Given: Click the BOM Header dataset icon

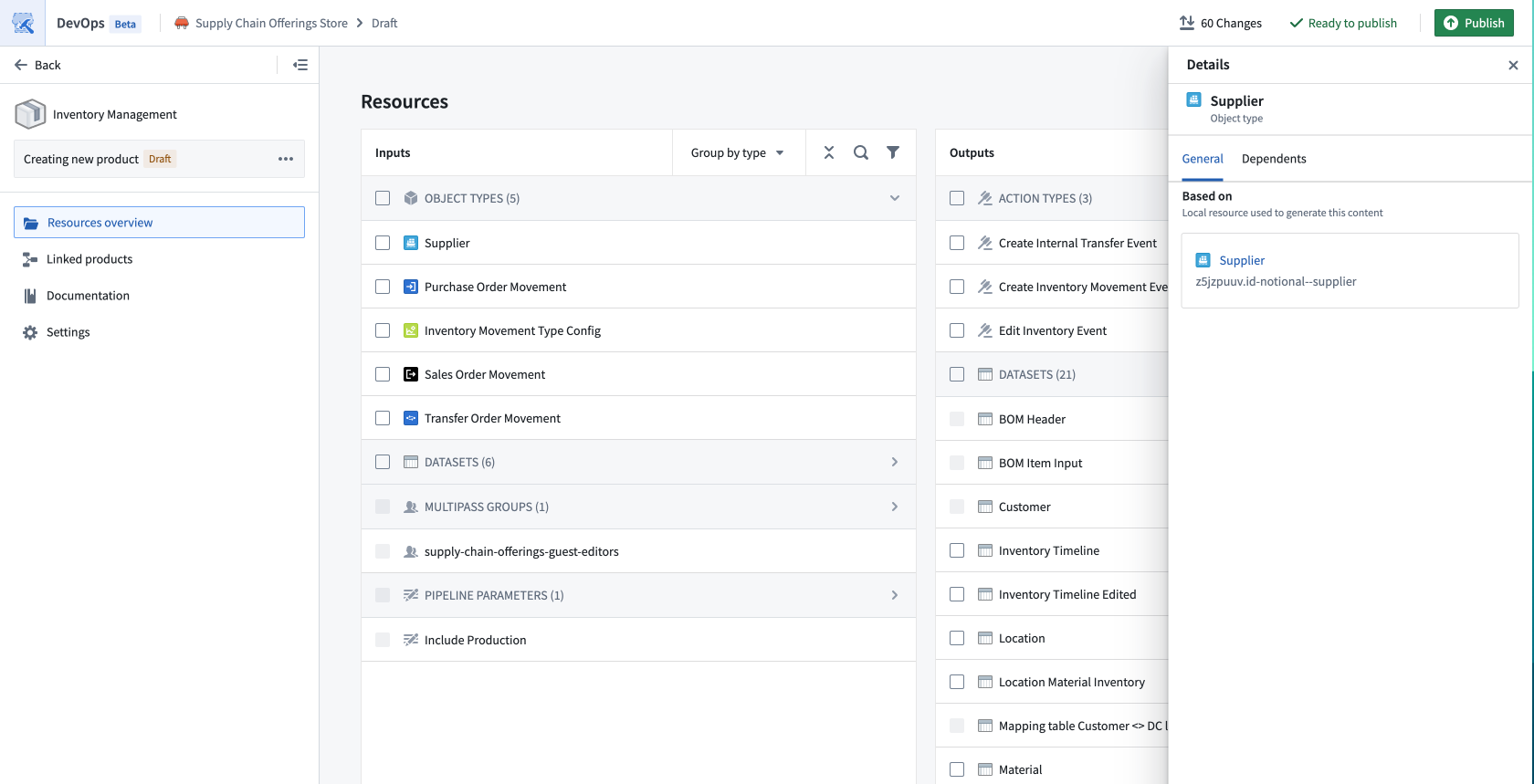Looking at the screenshot, I should click(x=985, y=419).
